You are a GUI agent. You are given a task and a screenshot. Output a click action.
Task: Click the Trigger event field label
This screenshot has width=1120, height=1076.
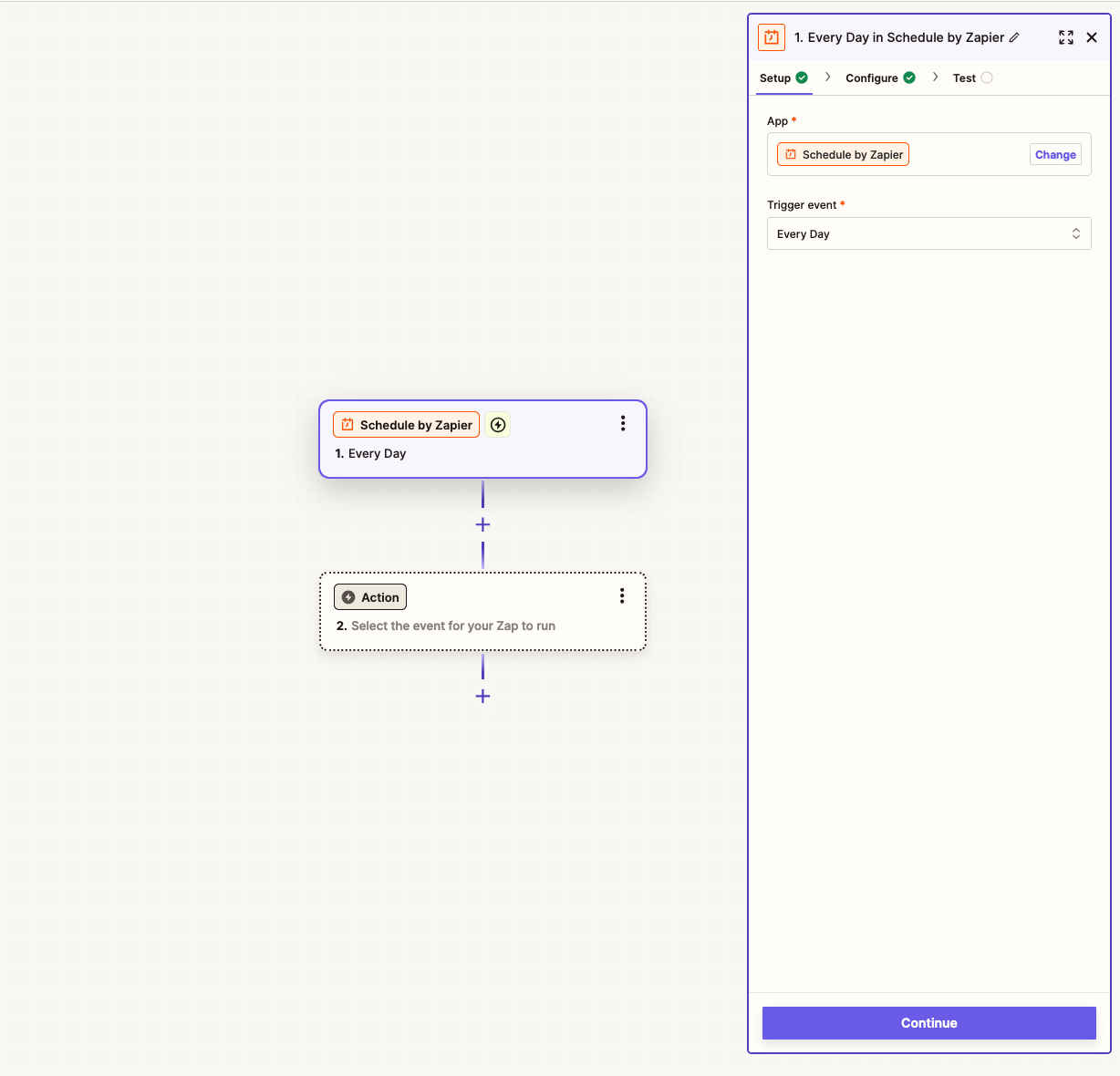806,205
